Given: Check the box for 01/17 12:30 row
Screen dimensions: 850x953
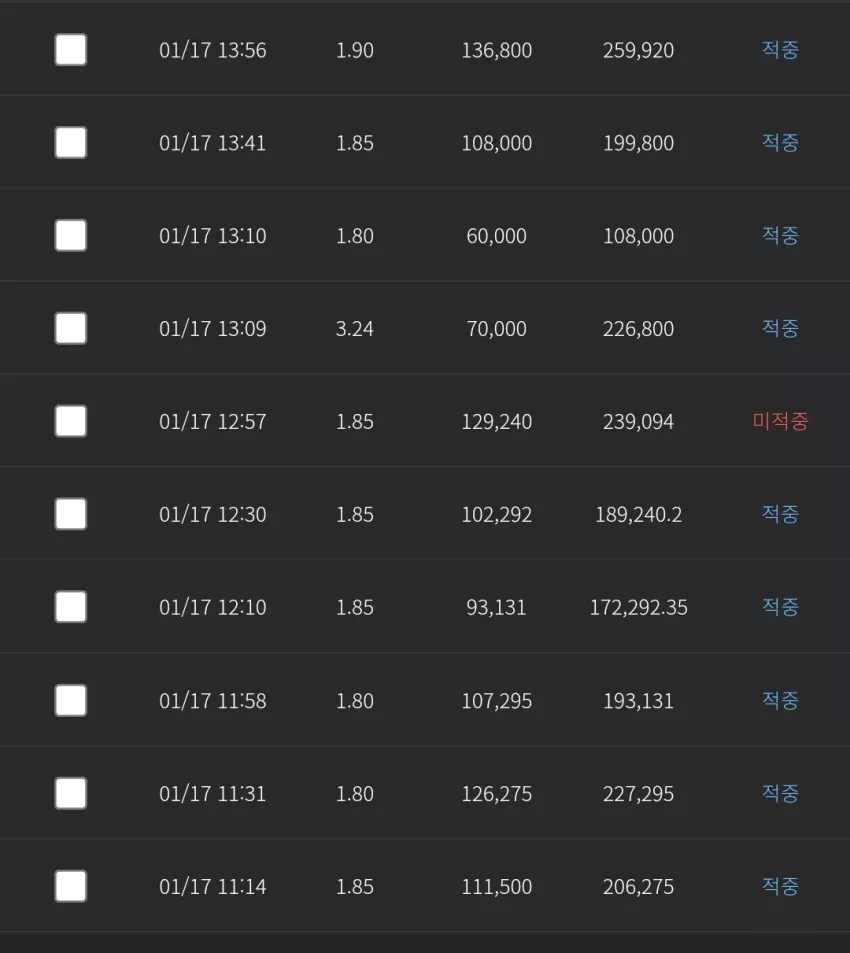Looking at the screenshot, I should click(70, 514).
